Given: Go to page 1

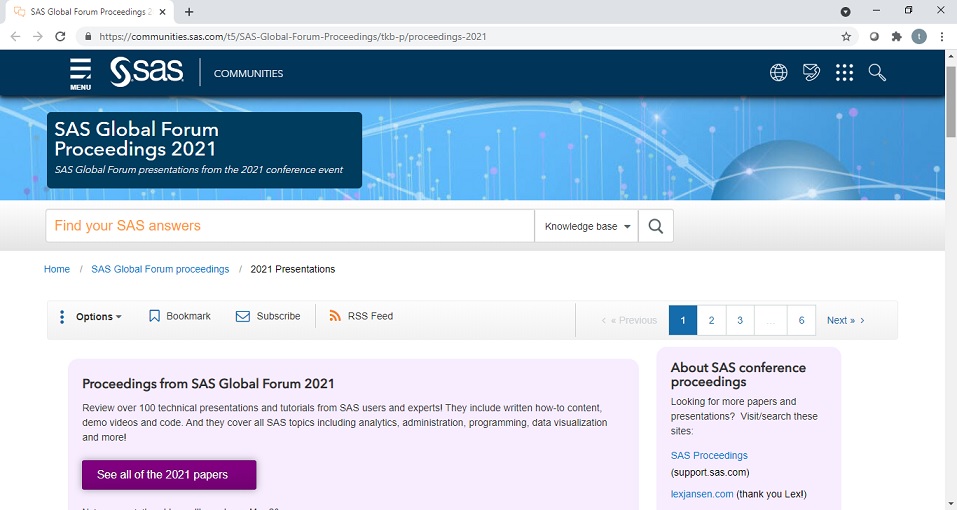Looking at the screenshot, I should point(683,320).
